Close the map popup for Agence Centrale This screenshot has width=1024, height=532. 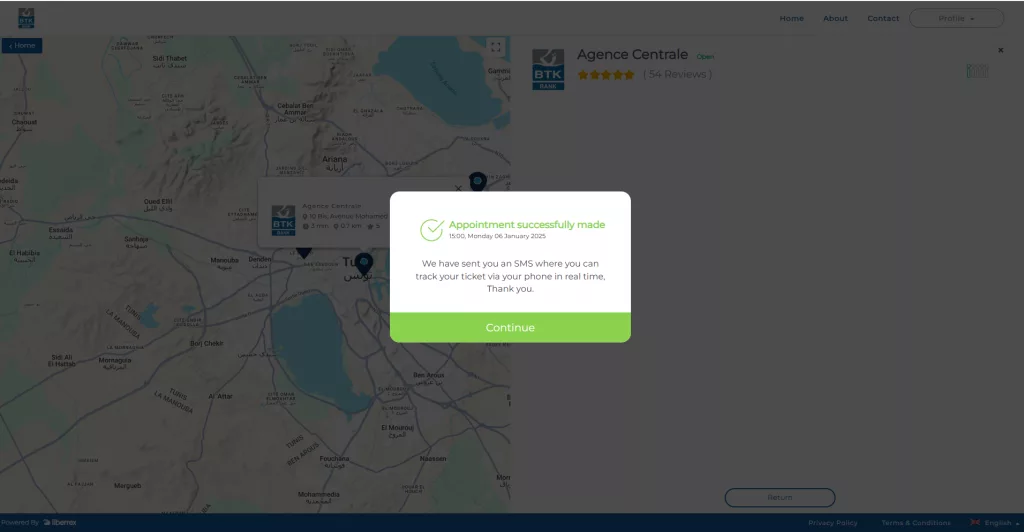point(458,188)
